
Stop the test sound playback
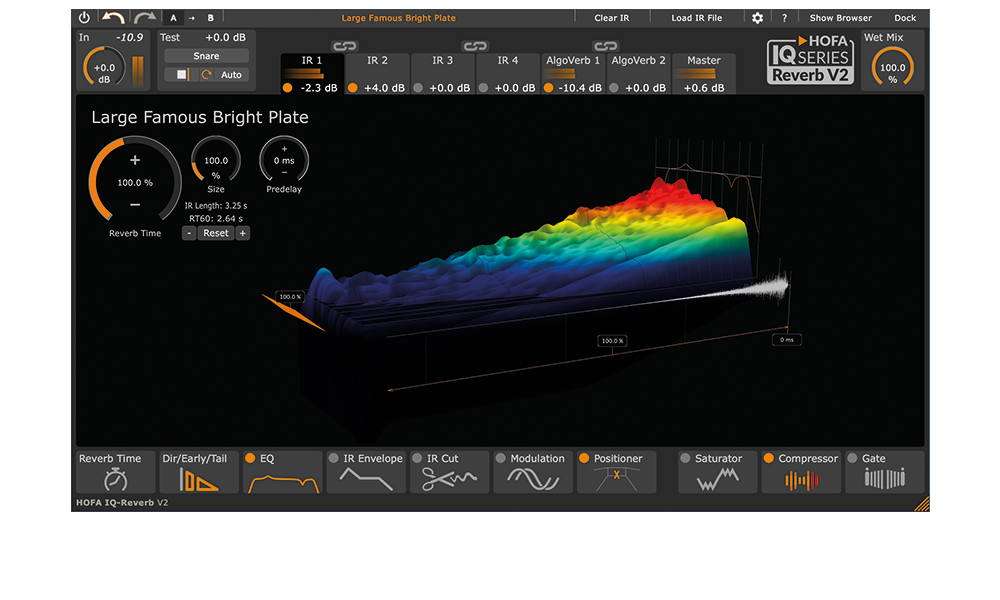pyautogui.click(x=182, y=75)
